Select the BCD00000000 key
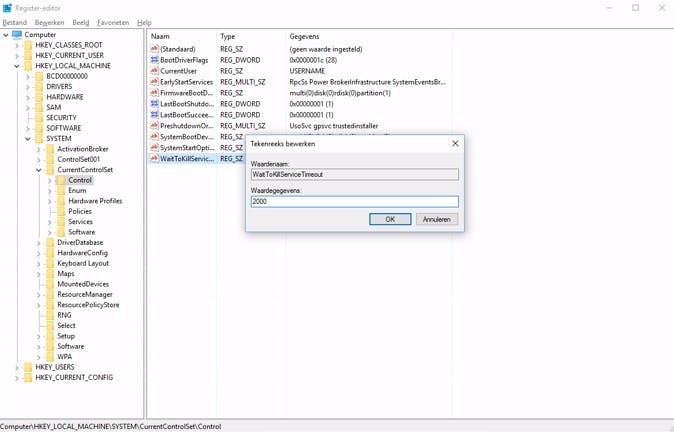Viewport: 674px width, 432px height. (x=67, y=76)
